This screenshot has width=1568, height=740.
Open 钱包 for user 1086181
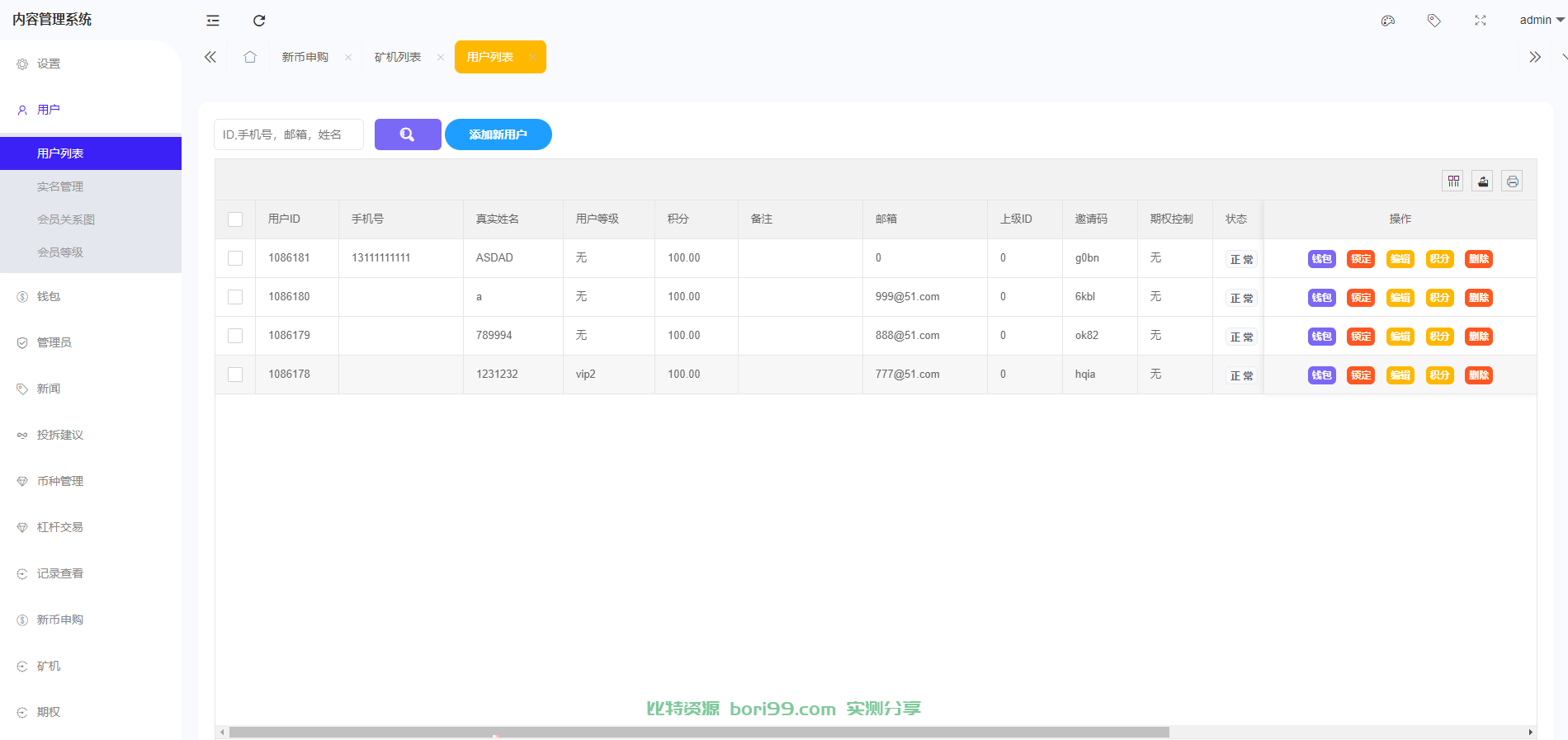(1322, 259)
